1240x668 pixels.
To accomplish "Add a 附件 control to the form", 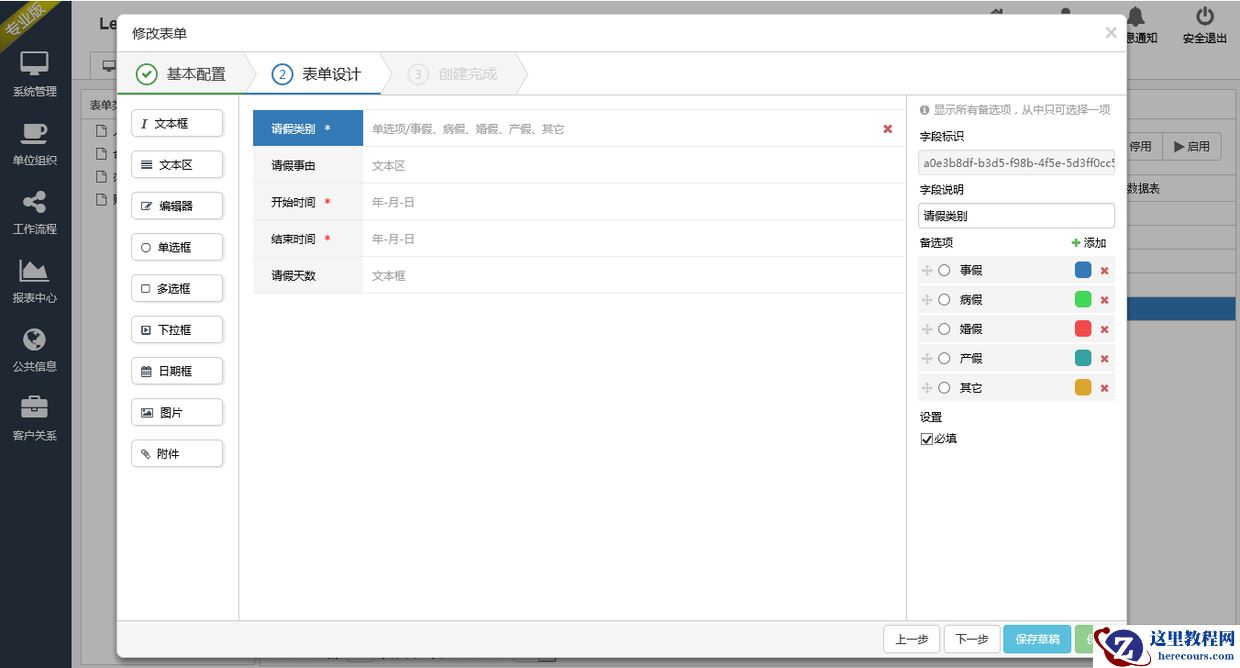I will 177,454.
